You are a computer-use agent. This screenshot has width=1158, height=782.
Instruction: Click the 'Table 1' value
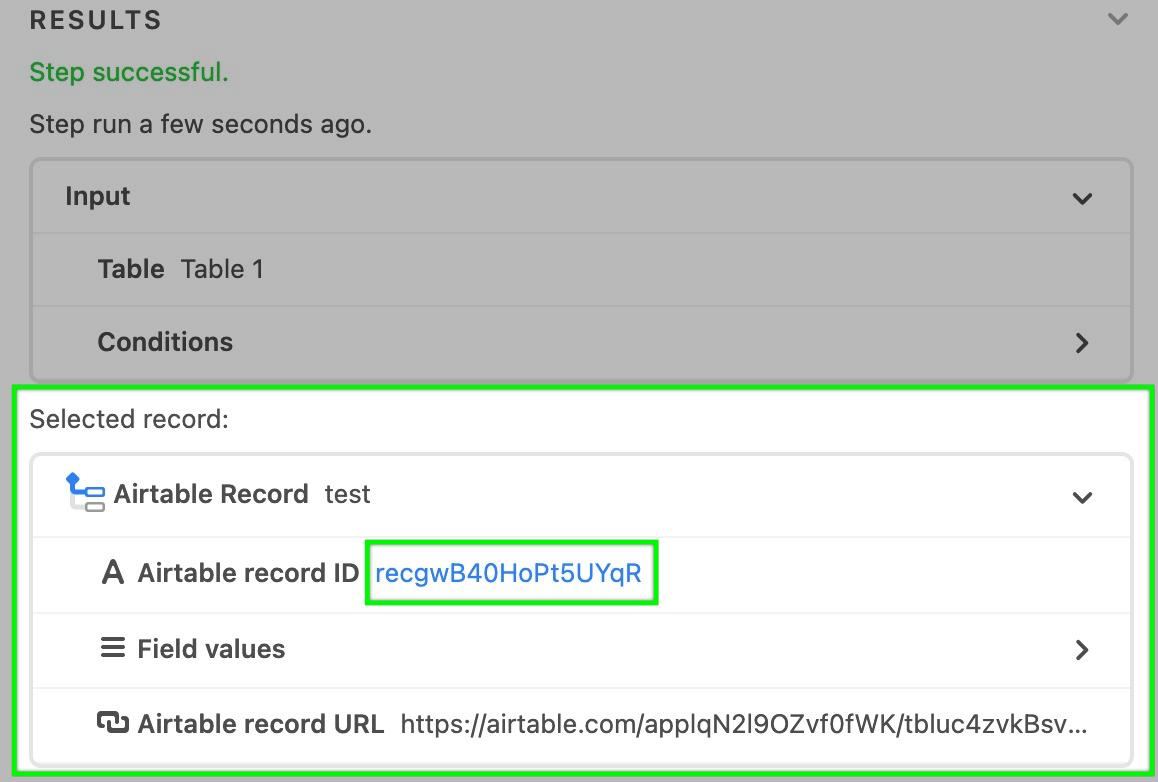(222, 269)
